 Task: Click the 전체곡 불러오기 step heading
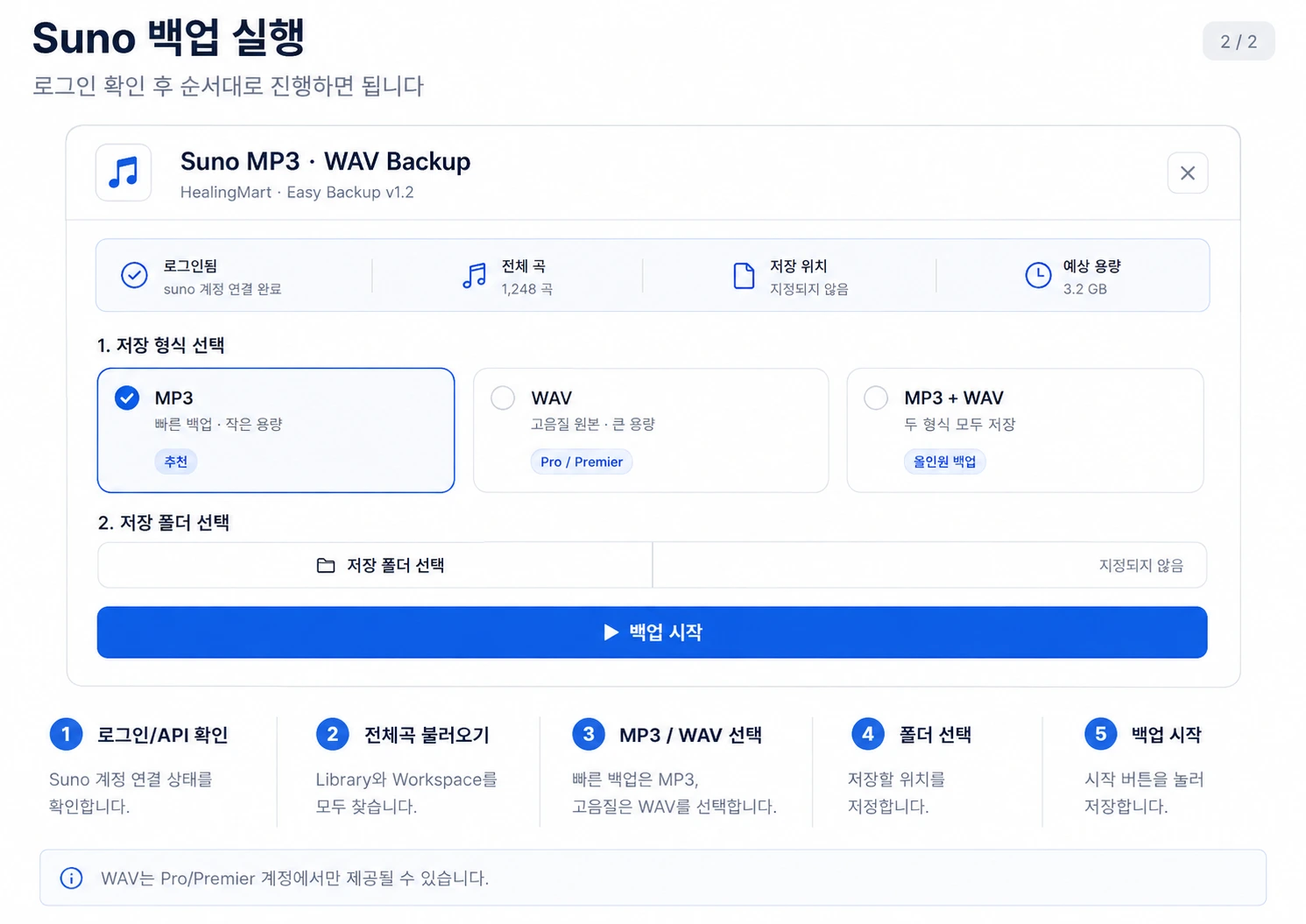(427, 735)
